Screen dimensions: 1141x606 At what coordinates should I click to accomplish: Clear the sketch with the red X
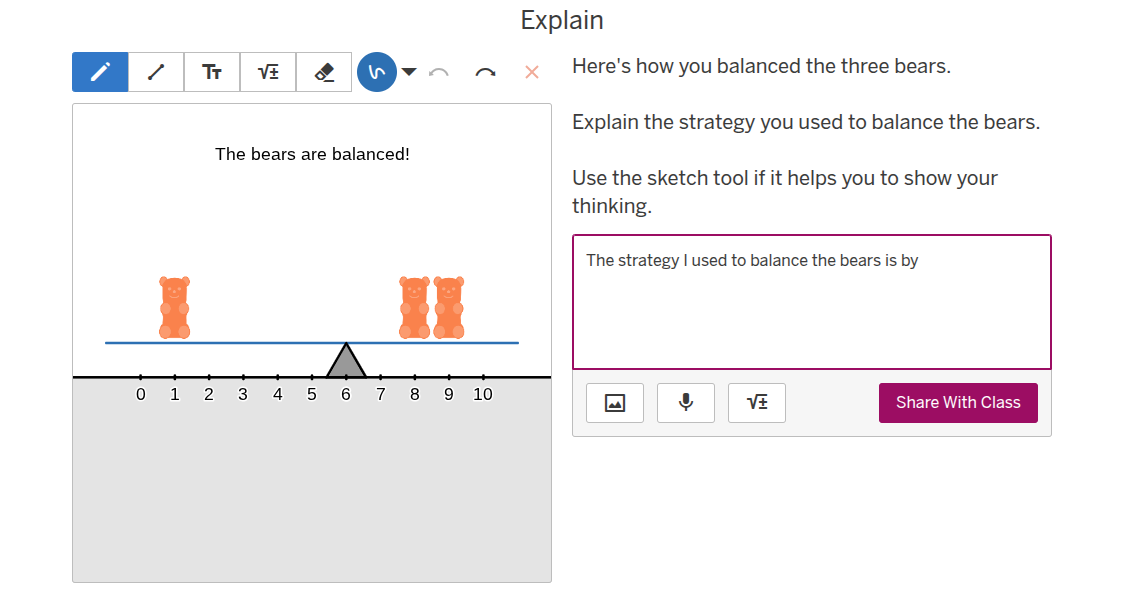pos(532,72)
